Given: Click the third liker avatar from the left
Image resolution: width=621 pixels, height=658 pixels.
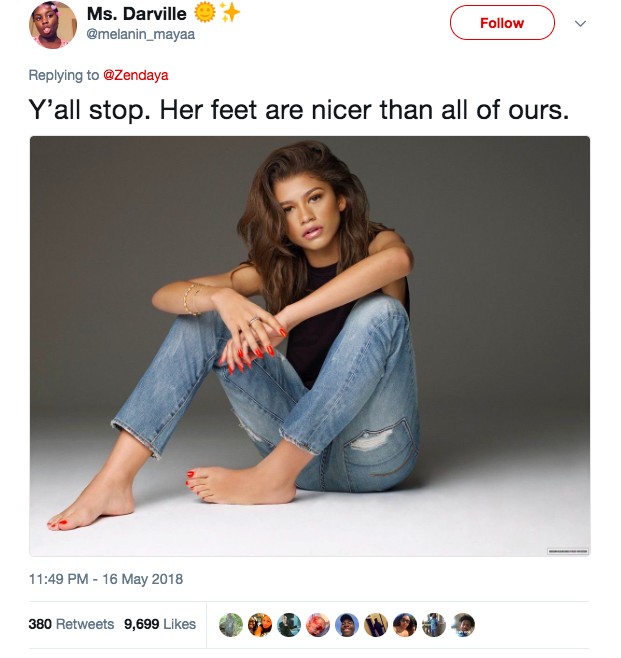Looking at the screenshot, I should pyautogui.click(x=288, y=624).
